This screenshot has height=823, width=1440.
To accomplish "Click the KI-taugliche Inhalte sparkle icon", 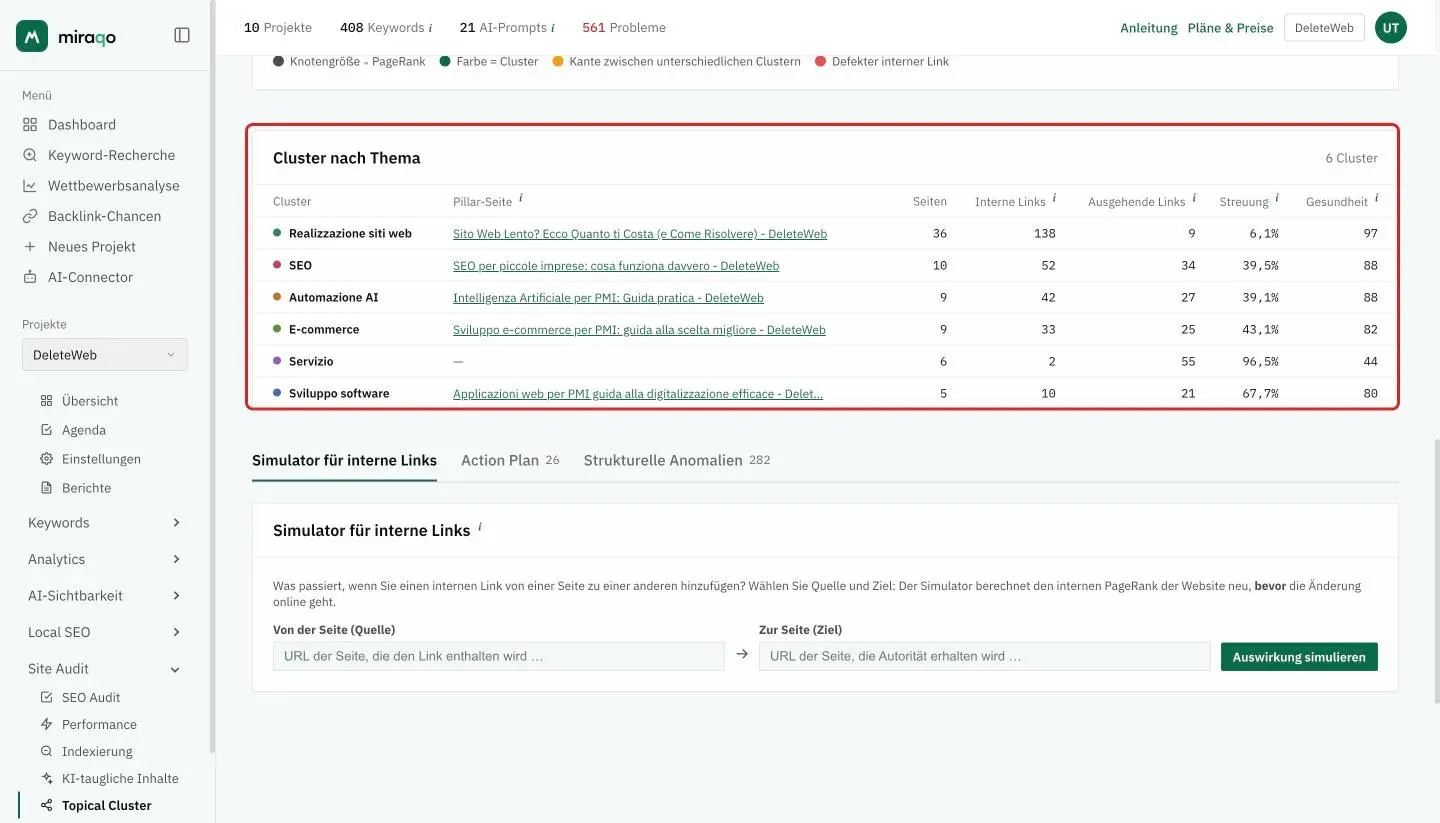I will tap(46, 778).
